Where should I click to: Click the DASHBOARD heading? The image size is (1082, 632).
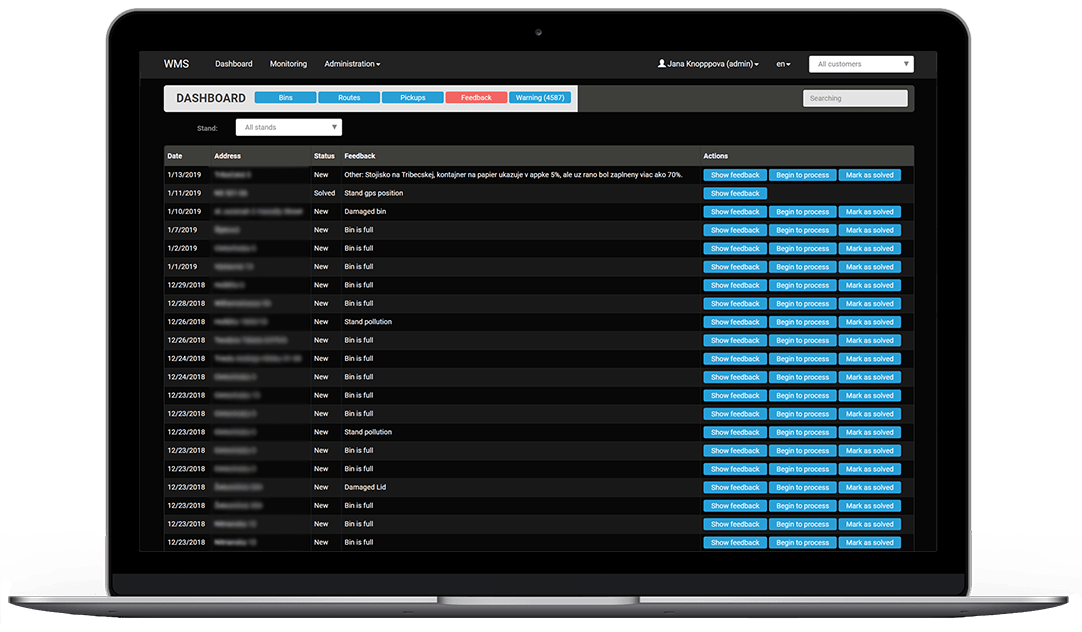pos(210,98)
